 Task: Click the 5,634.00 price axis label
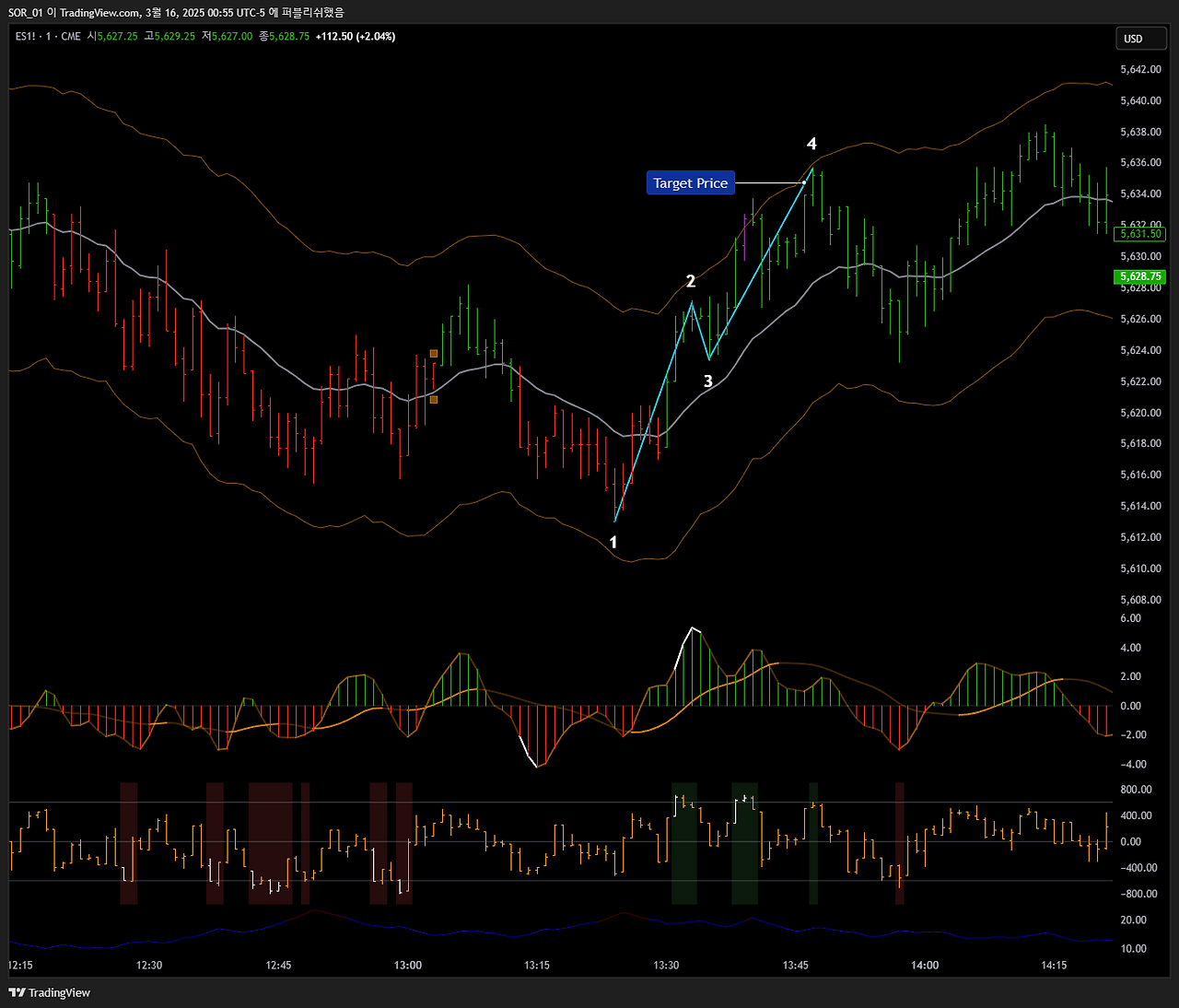pyautogui.click(x=1140, y=194)
